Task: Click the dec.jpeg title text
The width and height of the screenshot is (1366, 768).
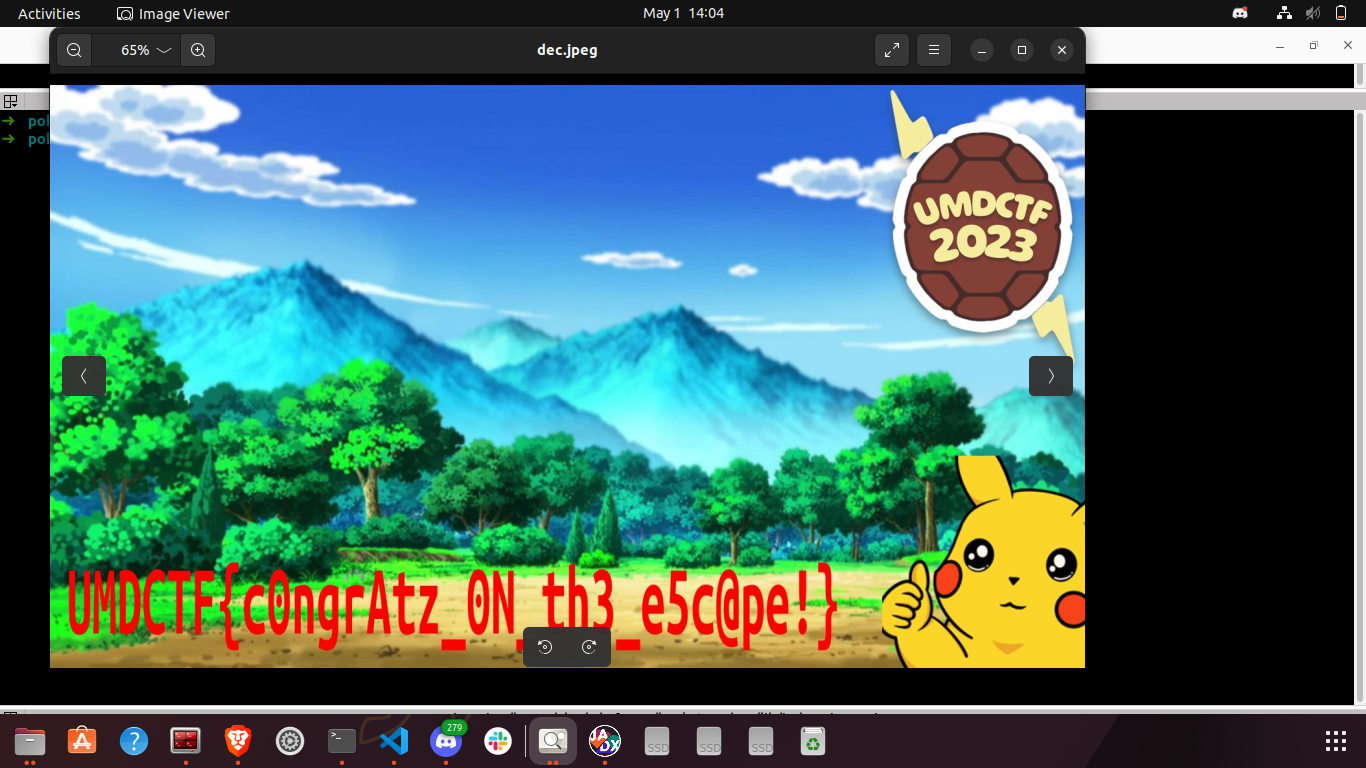Action: tap(567, 50)
